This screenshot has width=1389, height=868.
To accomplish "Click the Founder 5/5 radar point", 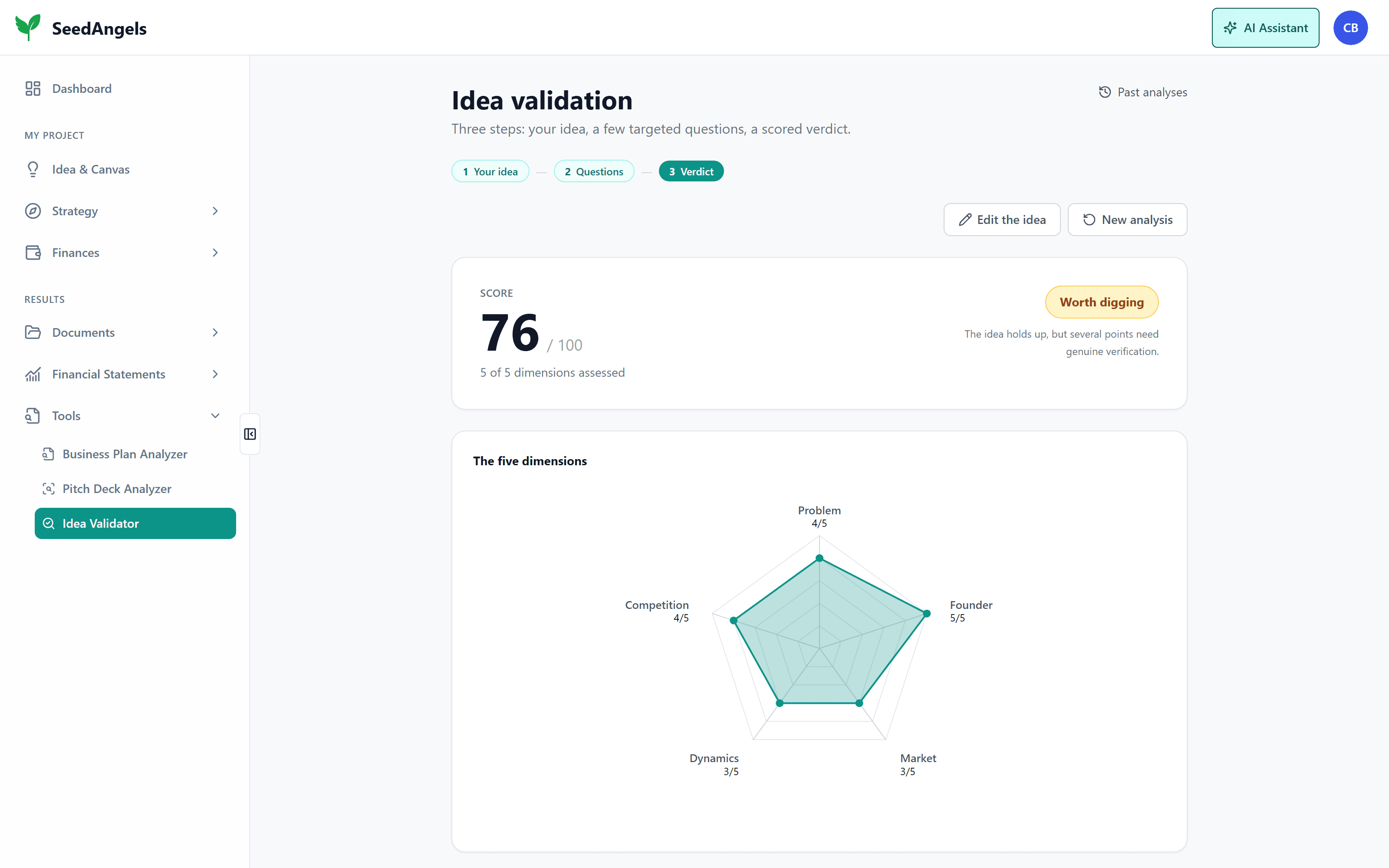I will click(926, 614).
